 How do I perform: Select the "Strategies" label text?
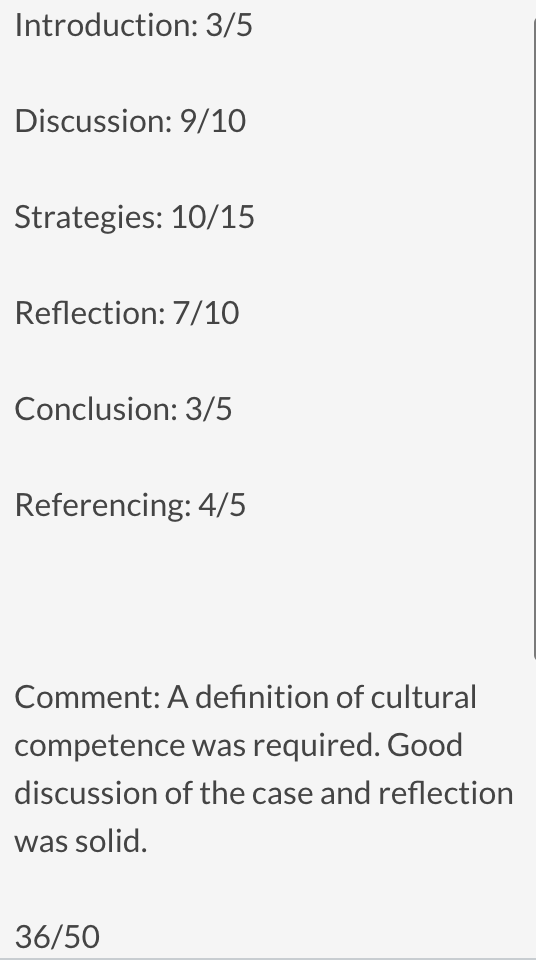89,217
